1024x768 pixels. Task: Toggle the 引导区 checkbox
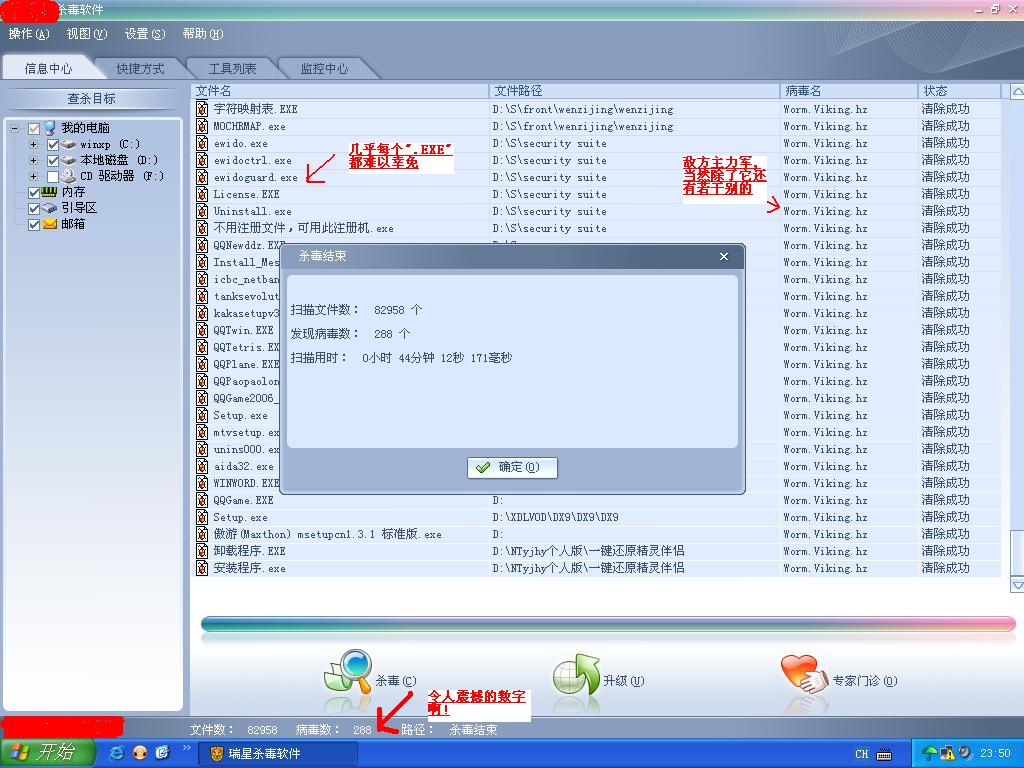coord(34,208)
